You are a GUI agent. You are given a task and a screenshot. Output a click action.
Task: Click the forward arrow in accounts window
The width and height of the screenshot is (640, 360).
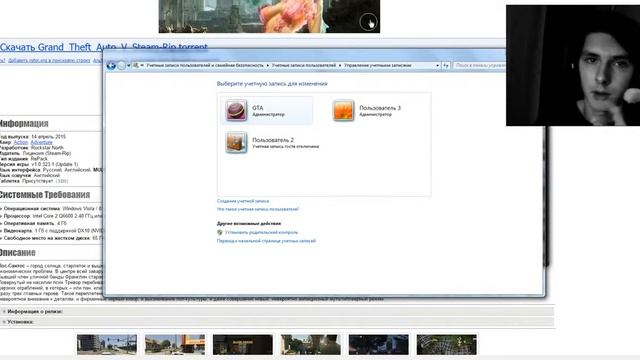(122, 65)
